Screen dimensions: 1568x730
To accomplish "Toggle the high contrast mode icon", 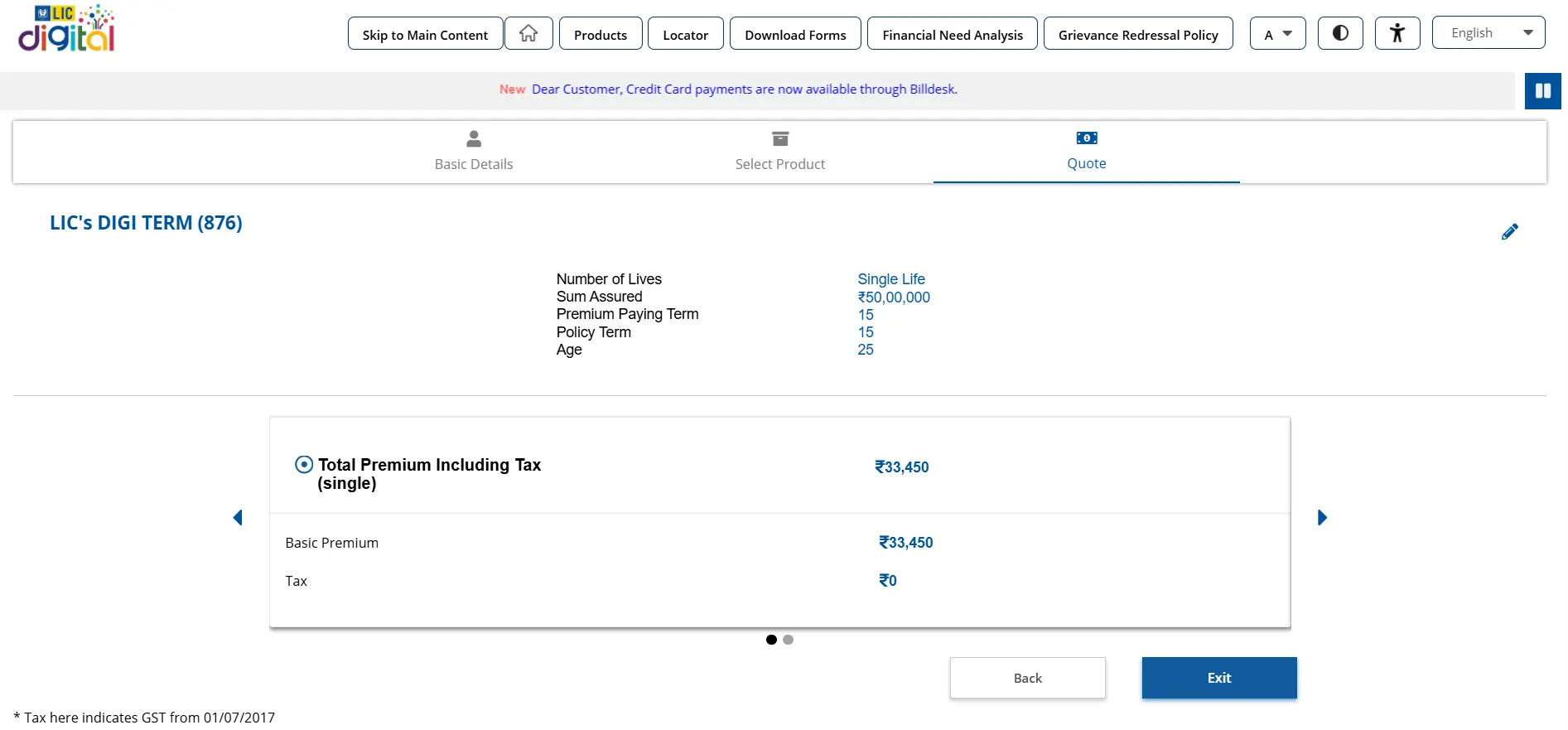I will (x=1340, y=33).
